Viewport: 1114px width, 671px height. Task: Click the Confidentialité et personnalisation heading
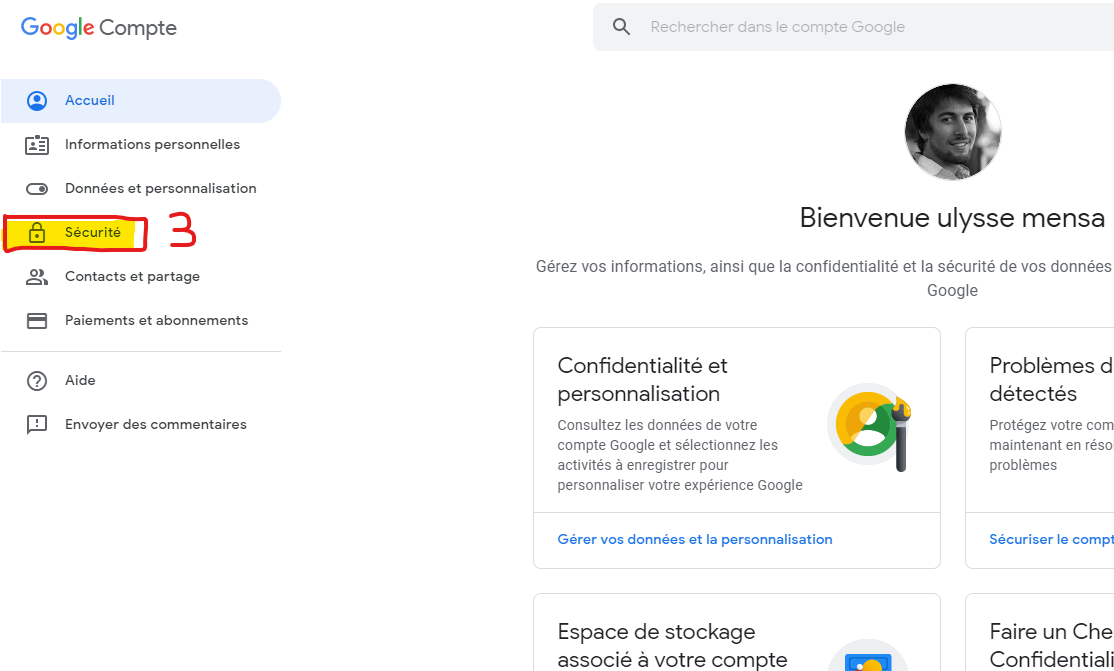point(642,380)
